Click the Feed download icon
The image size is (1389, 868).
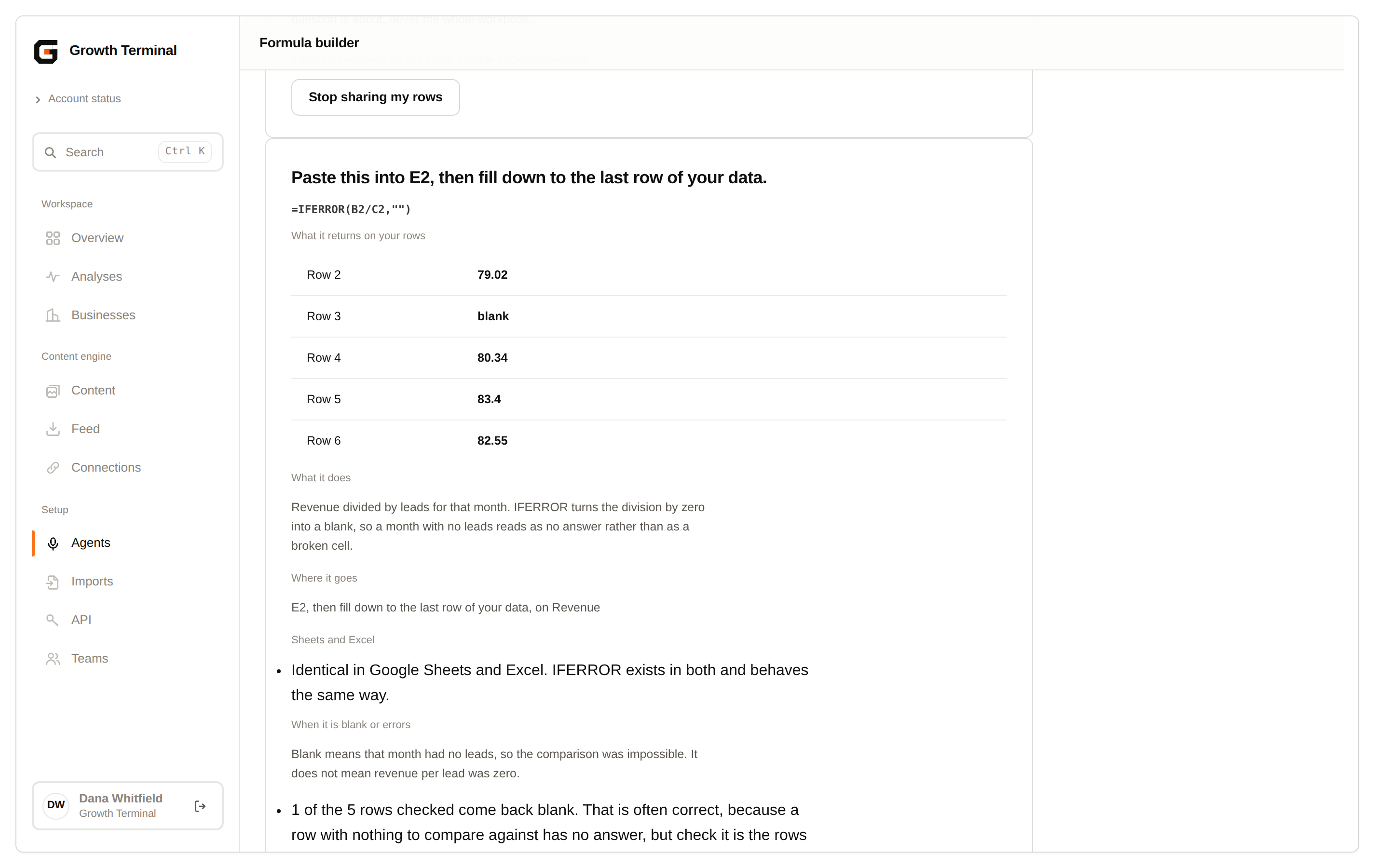pyautogui.click(x=53, y=429)
